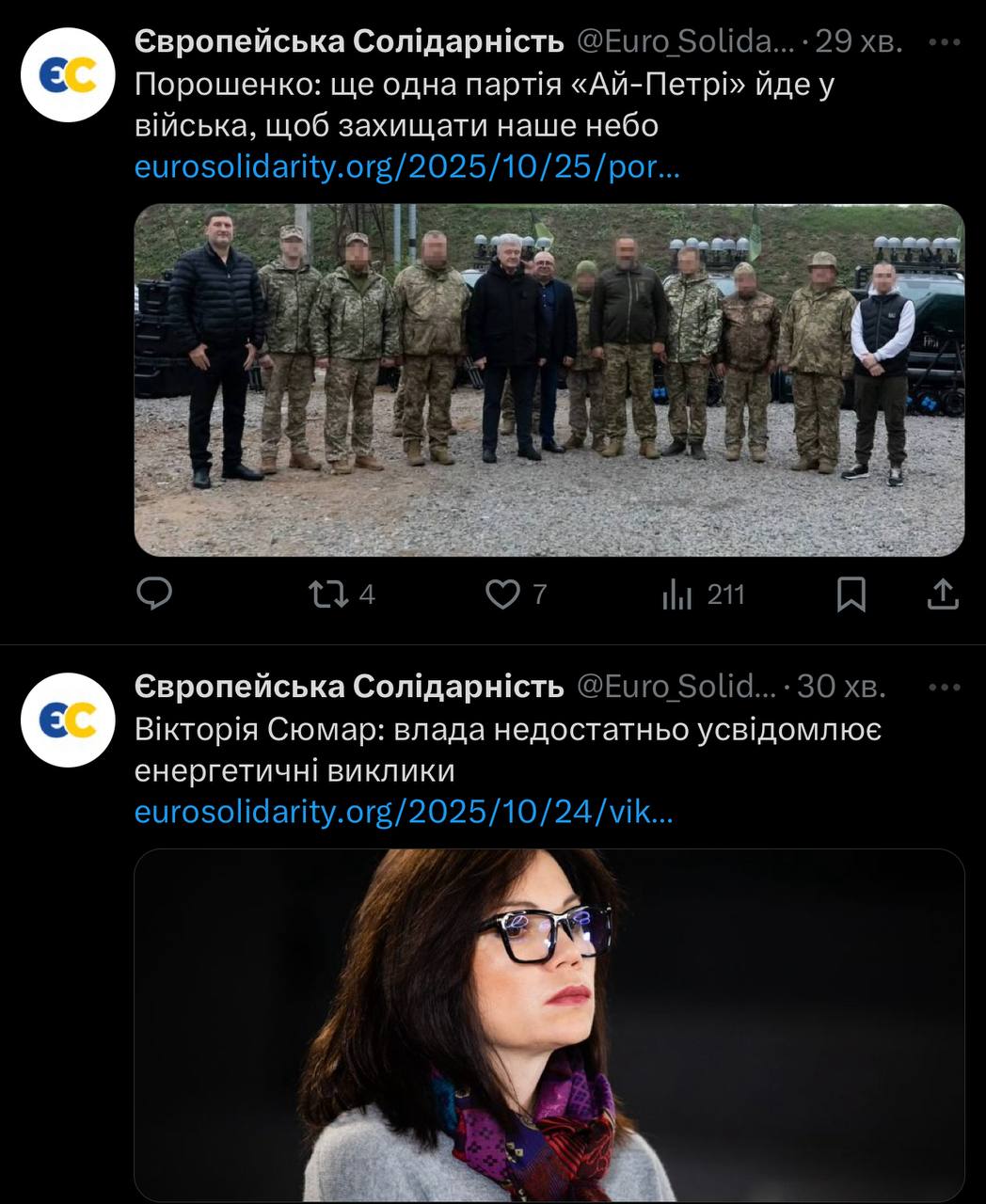Open Європейська Солідарність name on first tweet
Viewport: 986px width, 1204px height.
349,42
